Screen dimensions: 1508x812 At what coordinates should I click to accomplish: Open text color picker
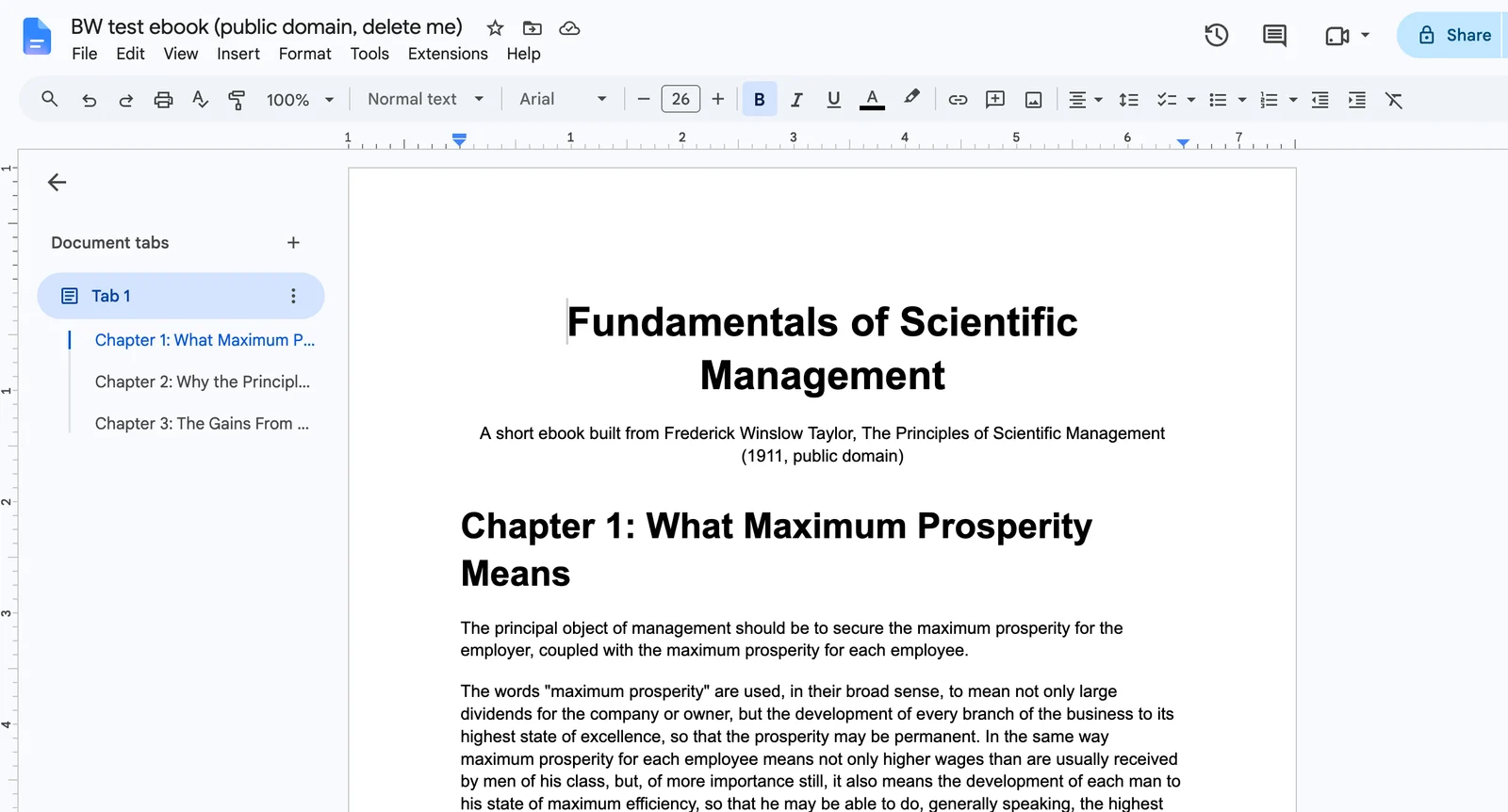point(872,100)
